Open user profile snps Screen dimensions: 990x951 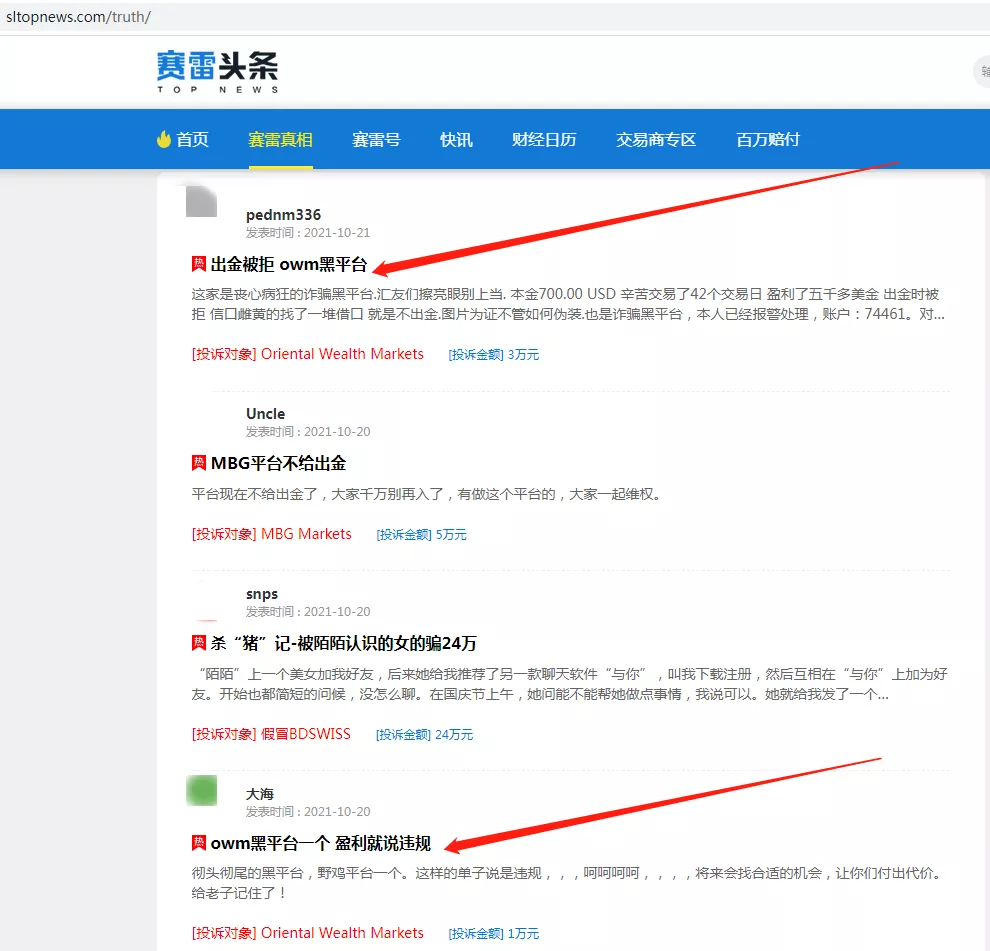click(262, 594)
